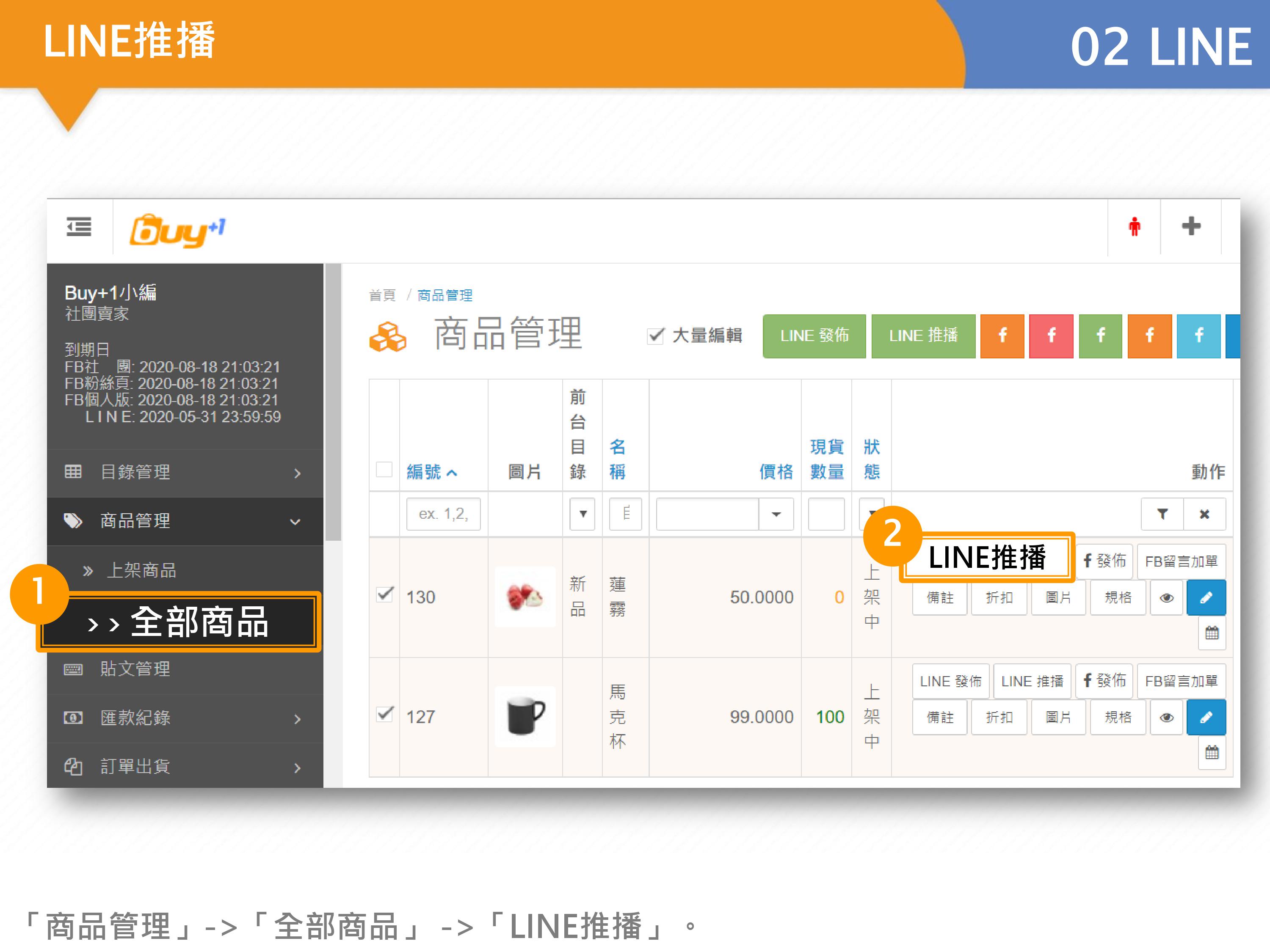
Task: Click the sidebar collapse hamburger icon
Action: point(79,227)
